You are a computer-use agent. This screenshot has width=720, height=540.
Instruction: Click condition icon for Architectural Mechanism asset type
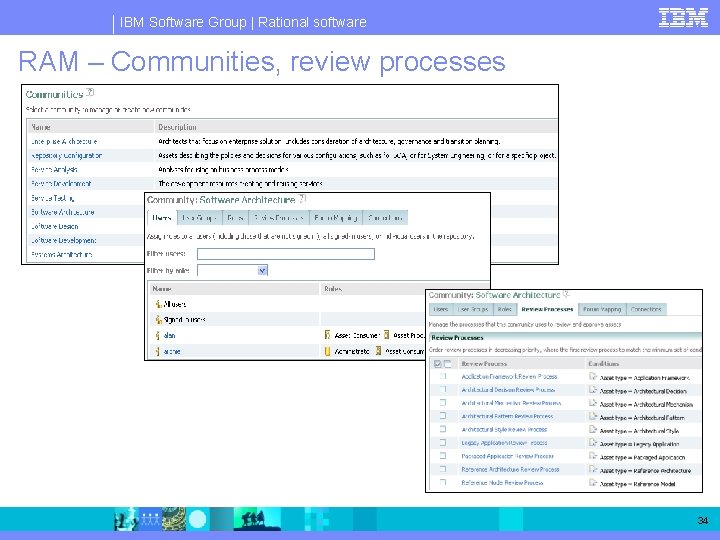coord(593,403)
